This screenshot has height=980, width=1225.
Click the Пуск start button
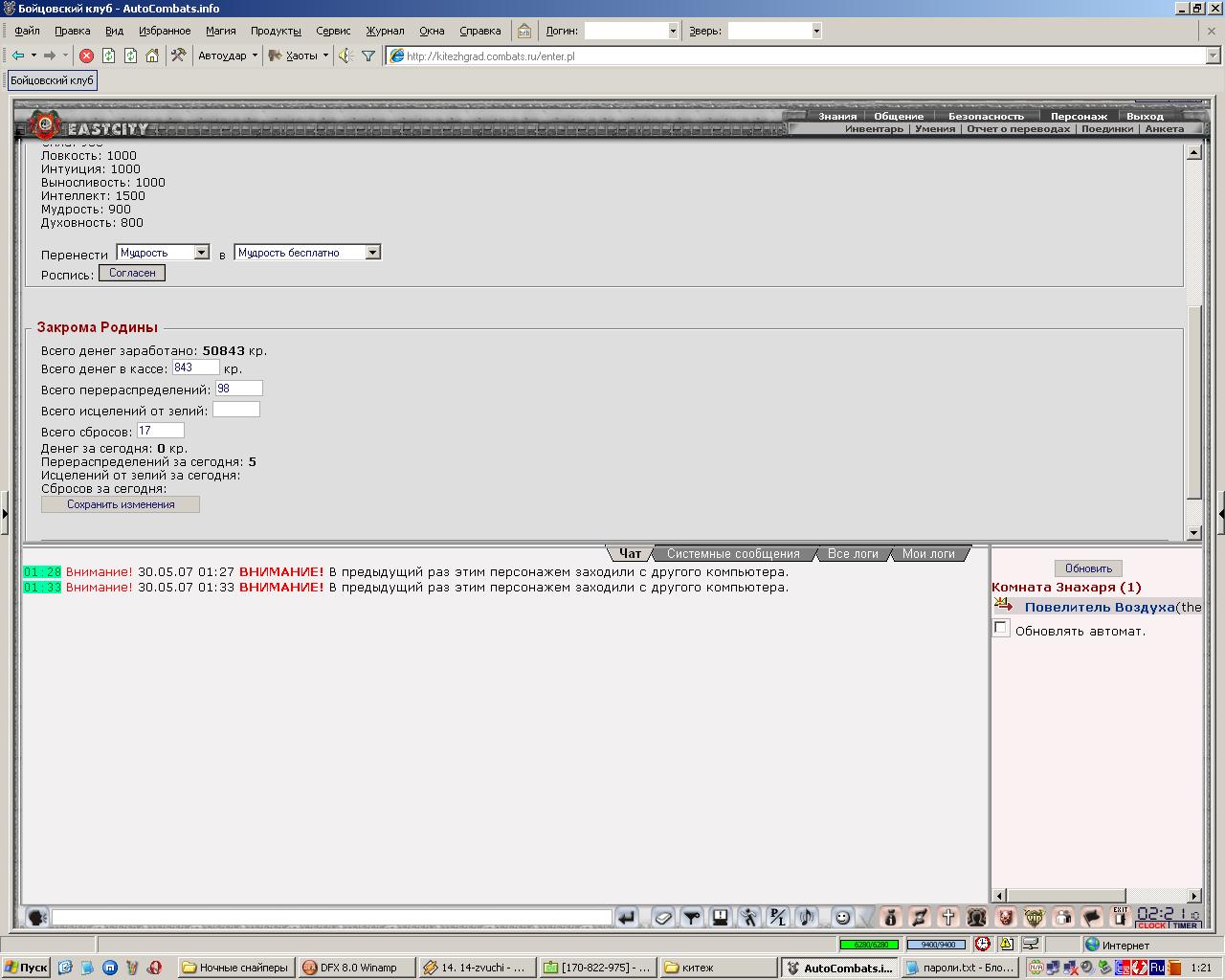27,968
